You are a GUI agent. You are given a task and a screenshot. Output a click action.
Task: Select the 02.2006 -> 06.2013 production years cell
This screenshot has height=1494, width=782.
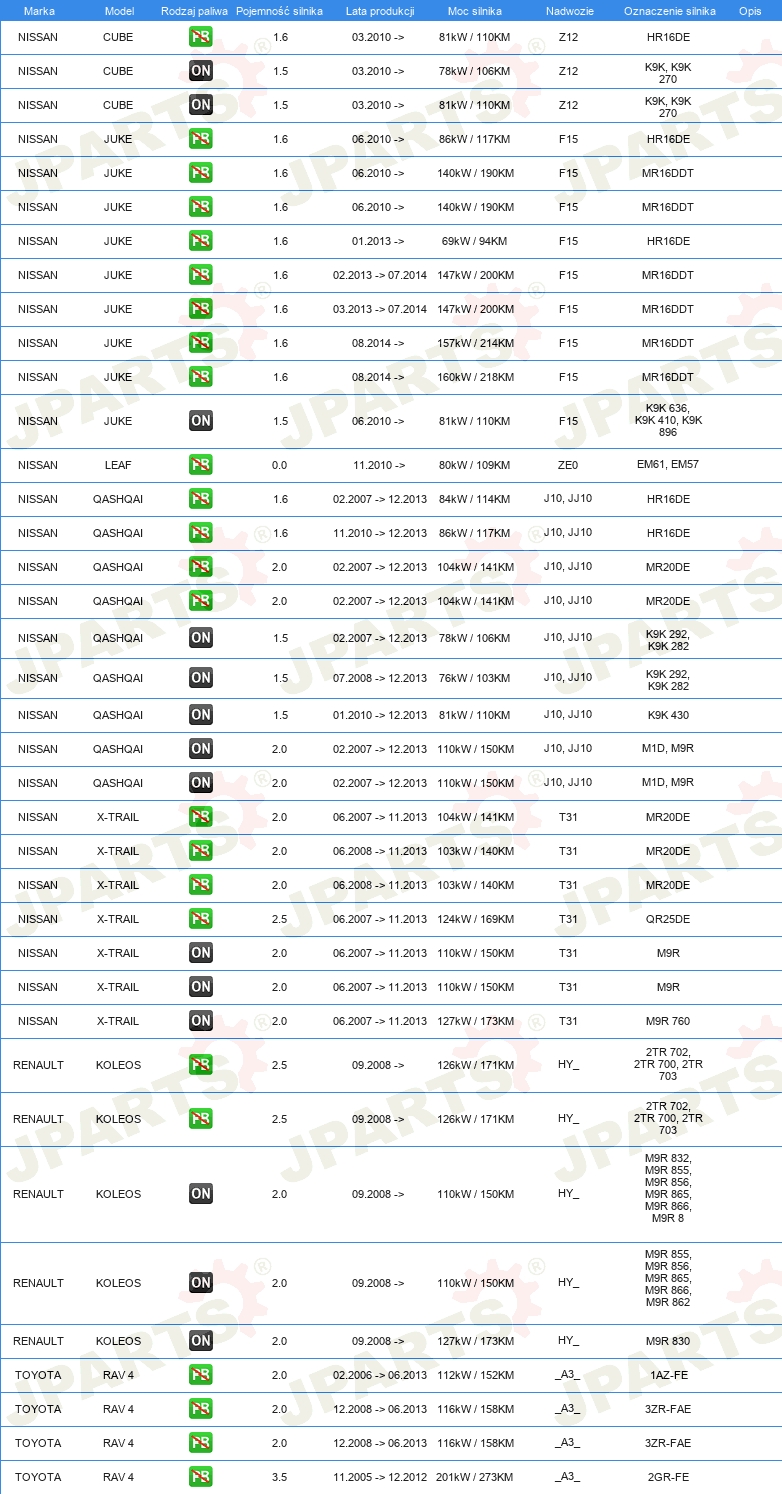[x=380, y=1375]
